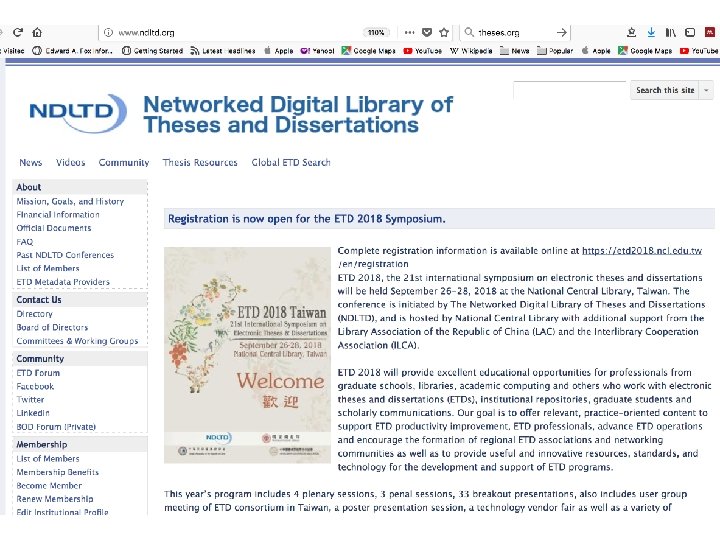The width and height of the screenshot is (720, 540).
Task: Click the Pocket save icon
Action: point(427,32)
